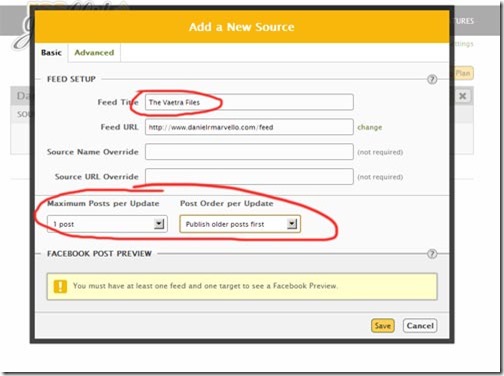Click '(not required)' beside Source Name Override

click(x=380, y=152)
